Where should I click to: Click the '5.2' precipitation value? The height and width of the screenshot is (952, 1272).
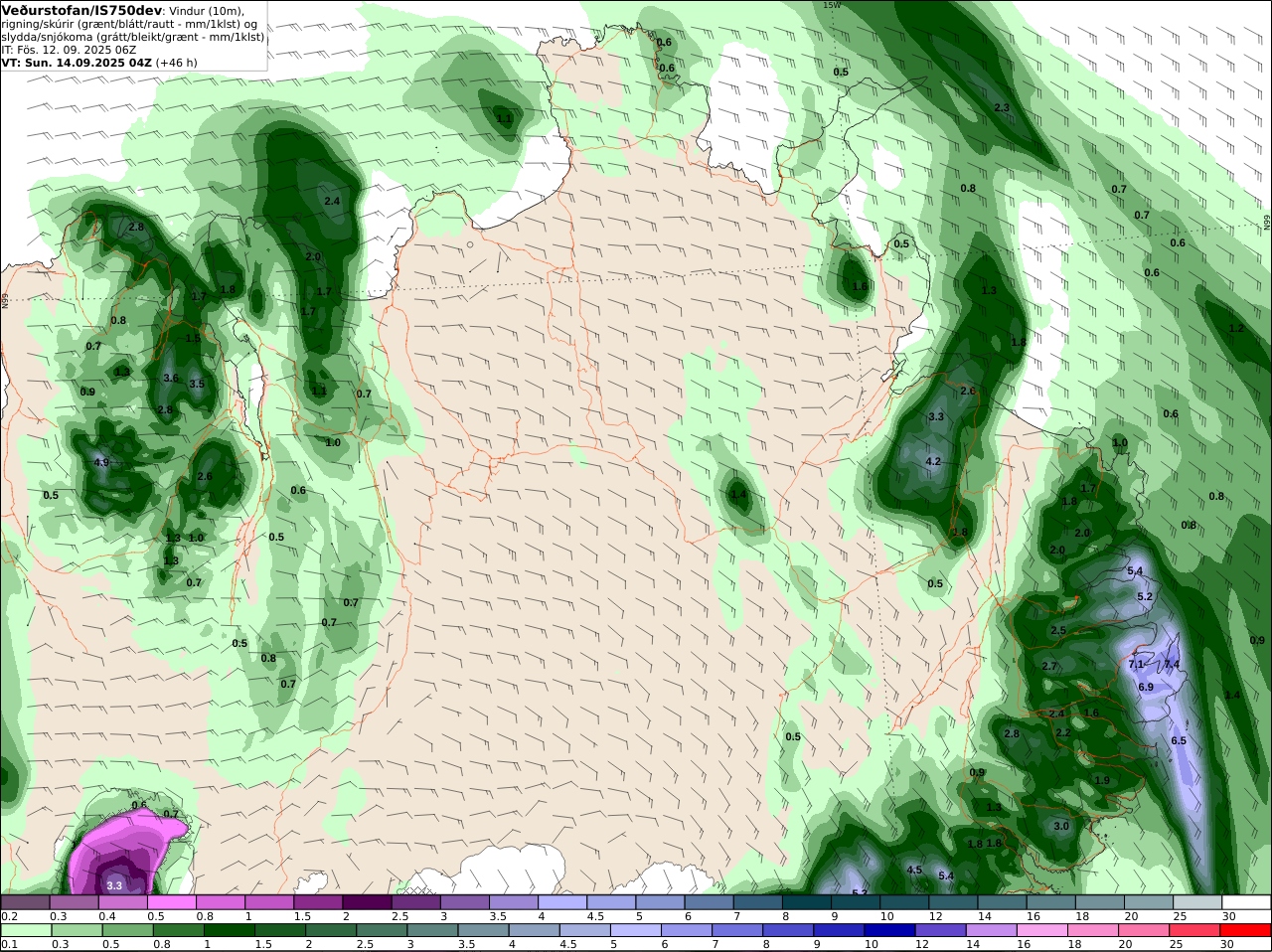(1144, 596)
